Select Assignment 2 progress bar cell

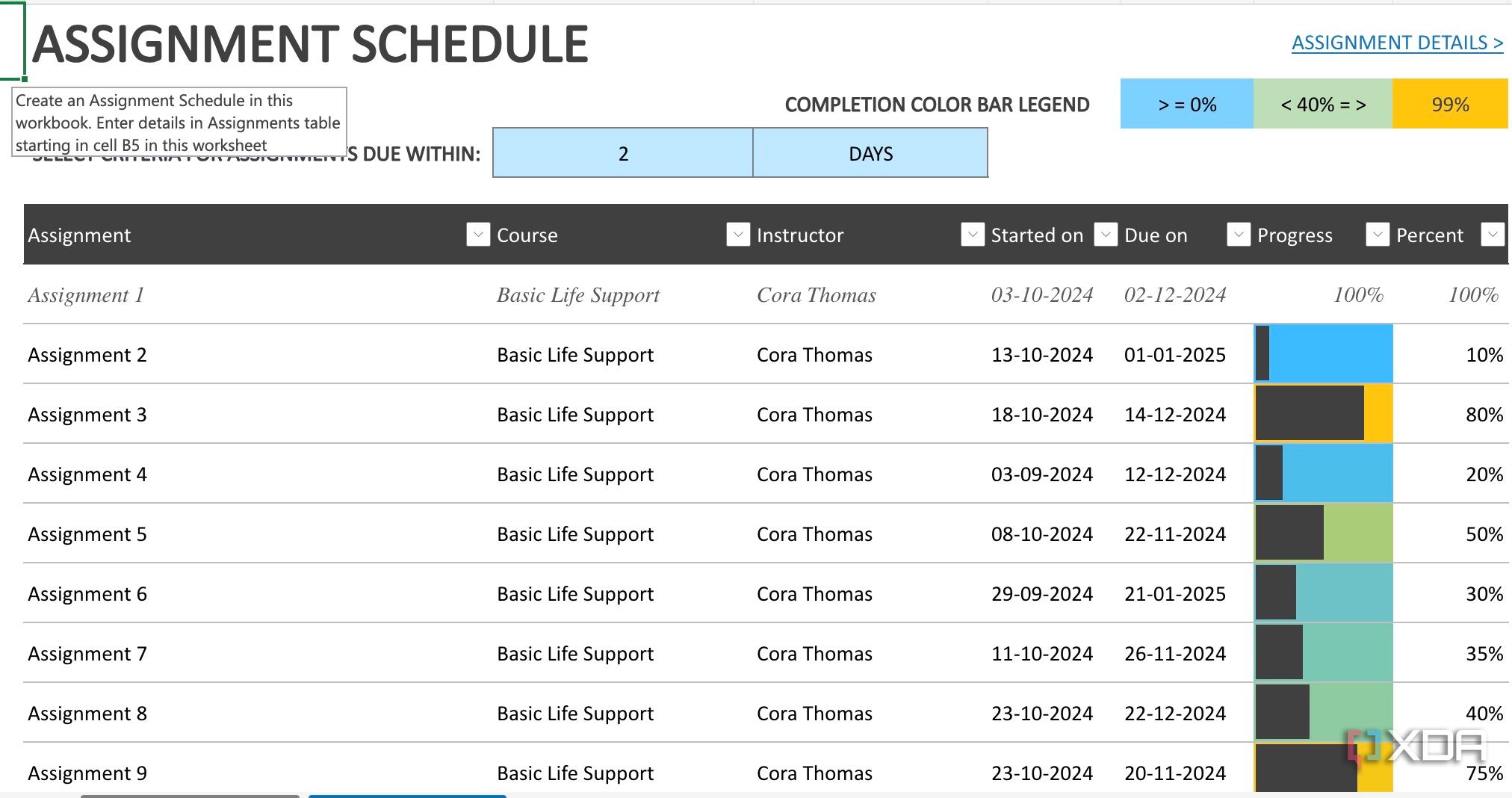pyautogui.click(x=1323, y=354)
